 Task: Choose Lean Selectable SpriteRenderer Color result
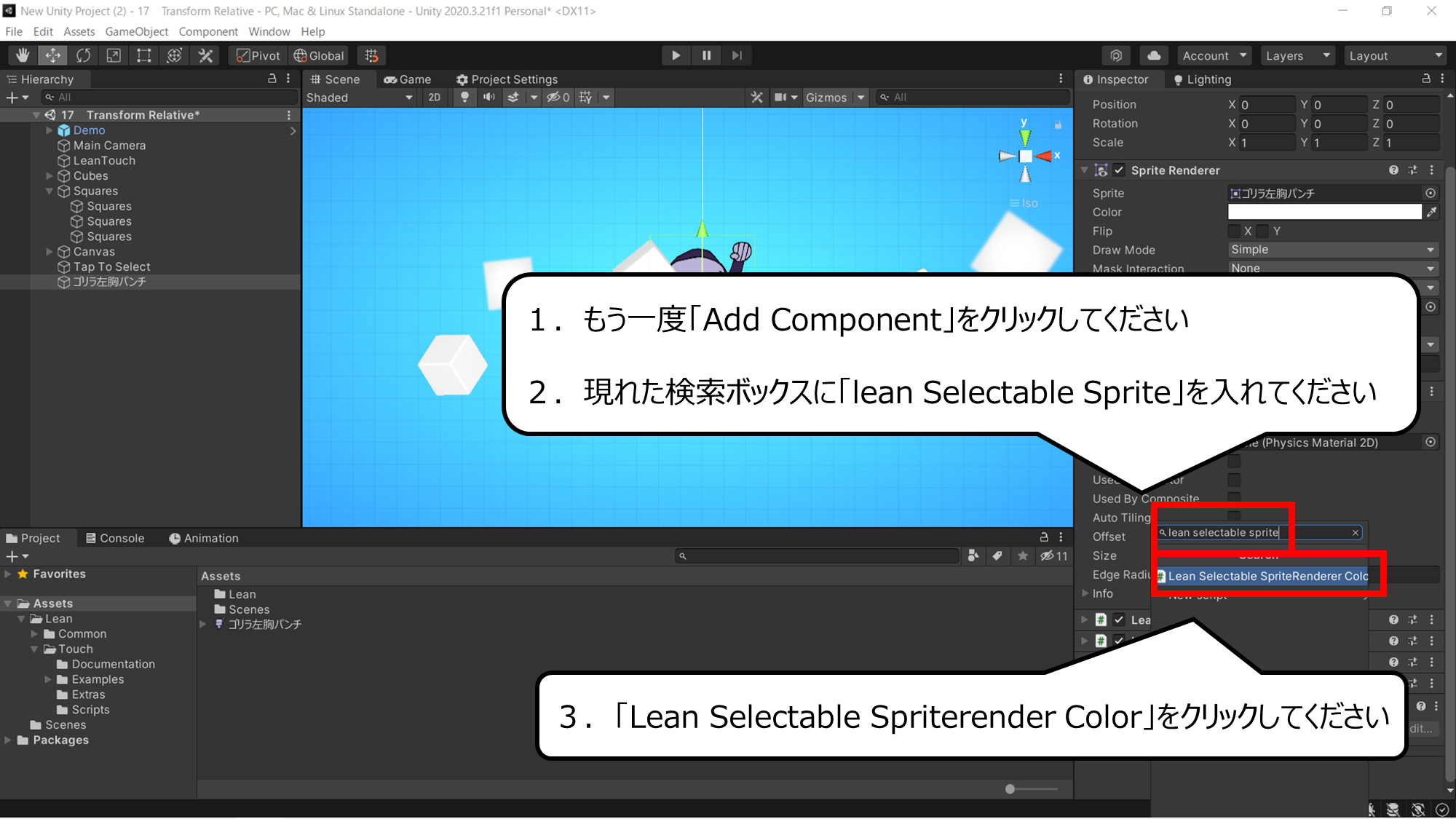point(1263,576)
